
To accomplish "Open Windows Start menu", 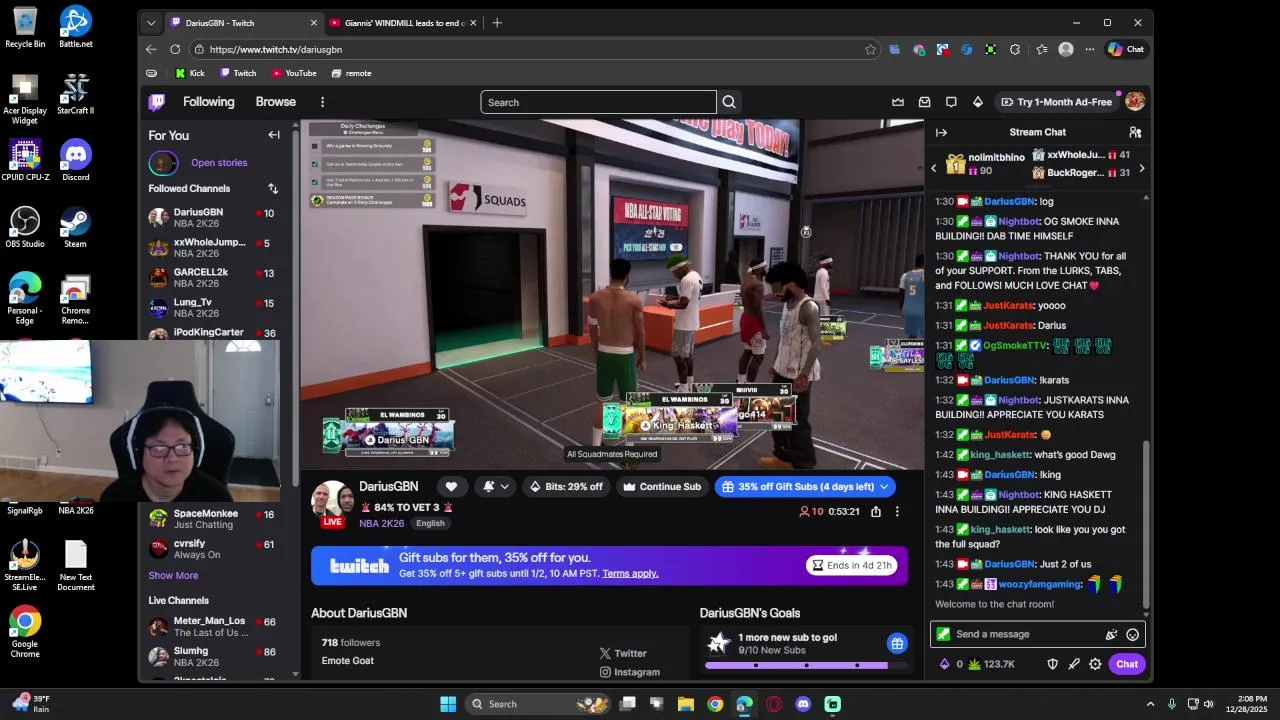I will 448,704.
